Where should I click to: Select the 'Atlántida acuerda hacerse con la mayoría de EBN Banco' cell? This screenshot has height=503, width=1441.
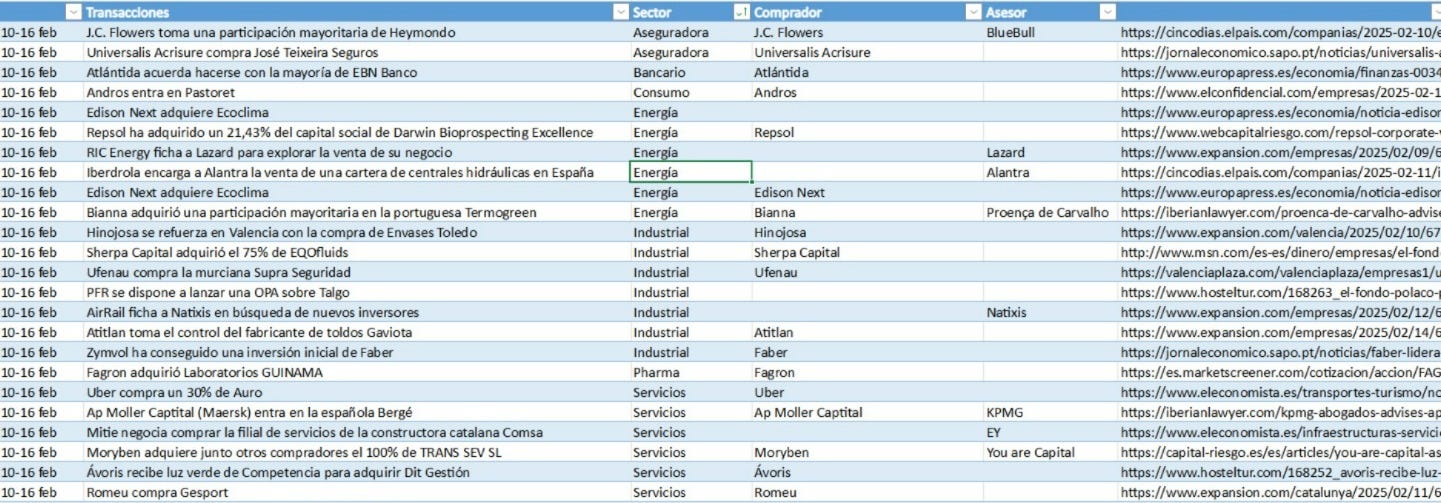pyautogui.click(x=355, y=72)
